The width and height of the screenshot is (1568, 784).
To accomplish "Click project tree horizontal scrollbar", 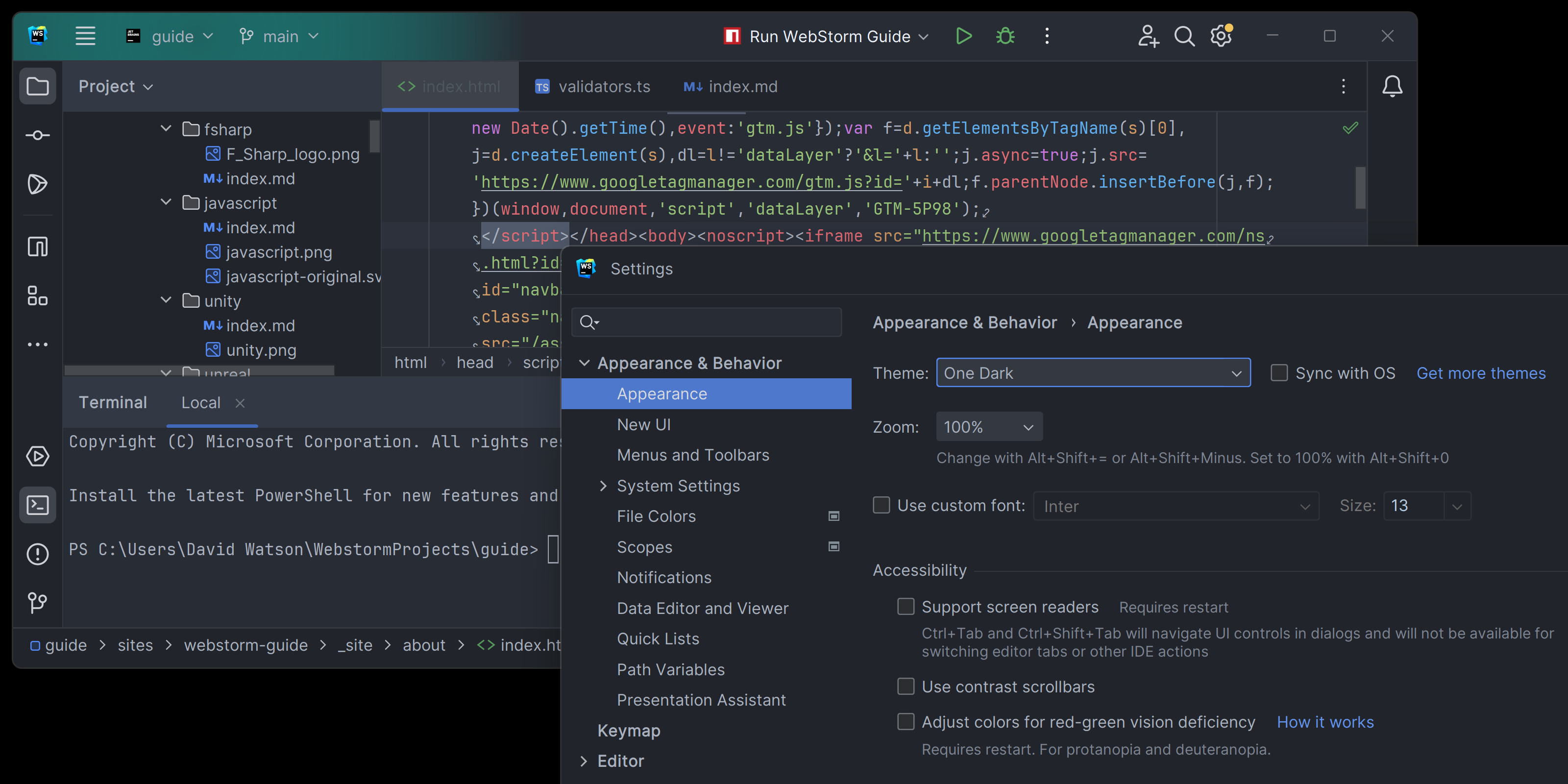I will pos(199,370).
